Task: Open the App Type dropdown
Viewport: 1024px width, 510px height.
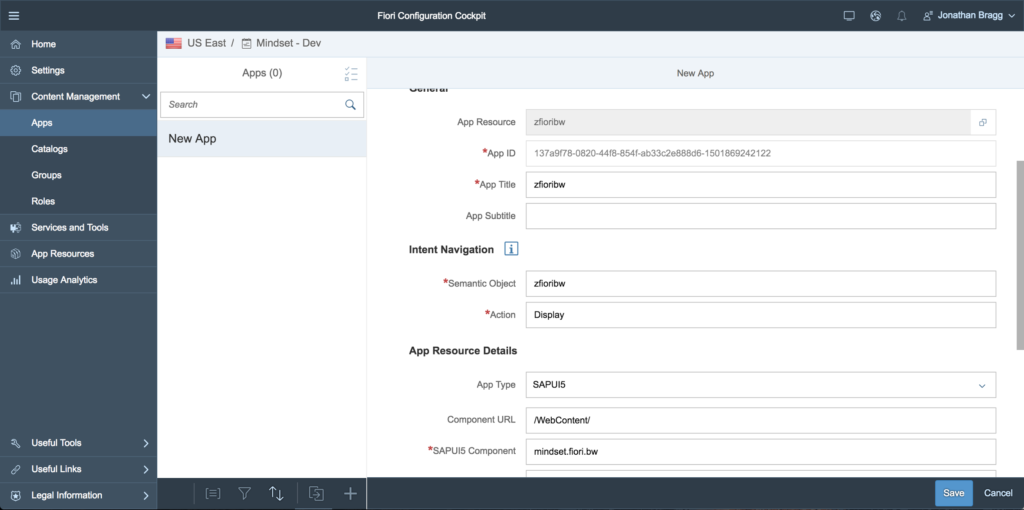Action: [x=761, y=385]
